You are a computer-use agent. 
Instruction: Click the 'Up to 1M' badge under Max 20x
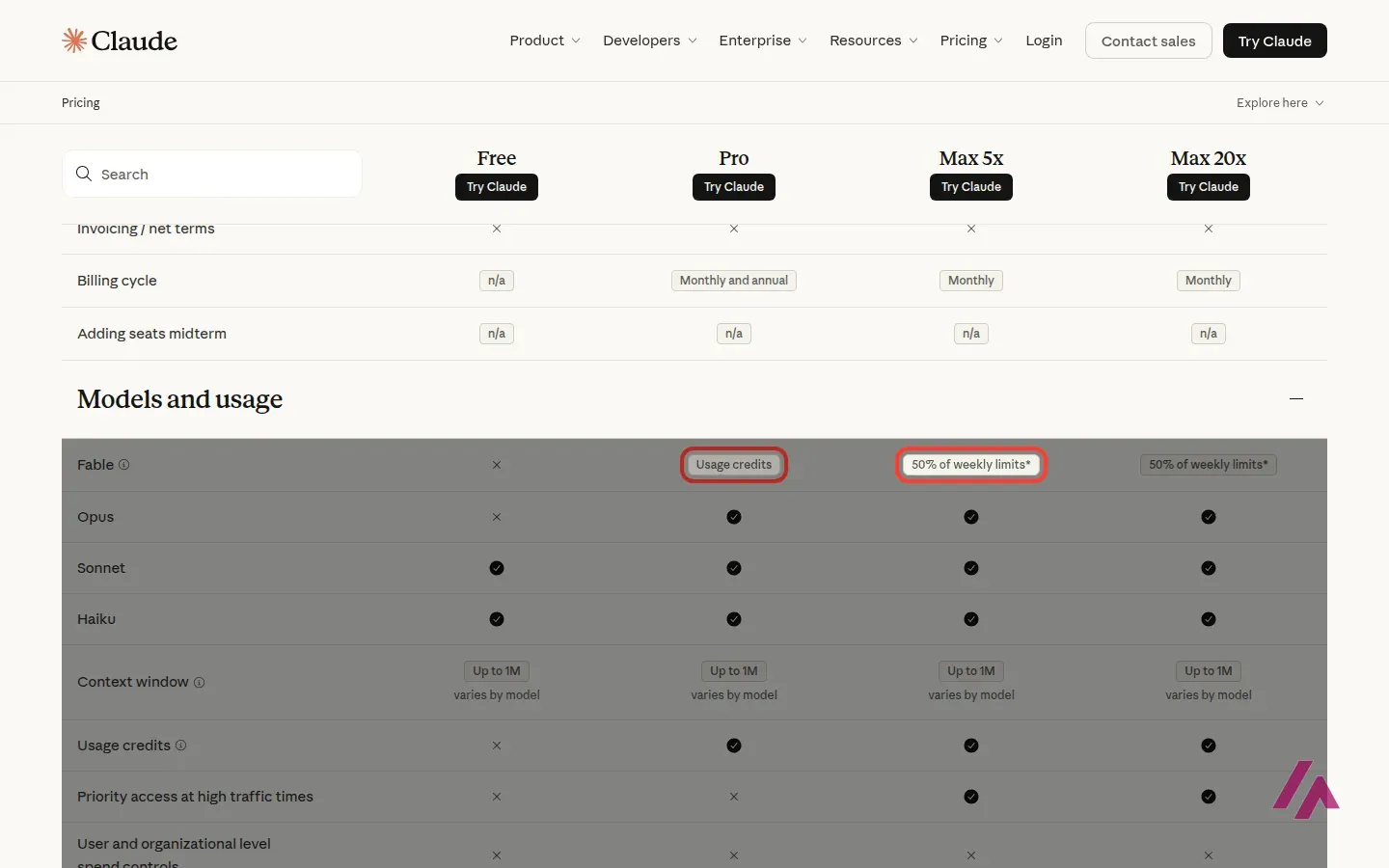1209,671
